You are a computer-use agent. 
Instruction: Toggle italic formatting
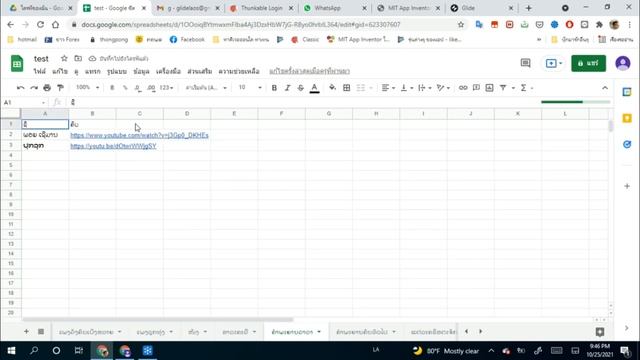[287, 88]
